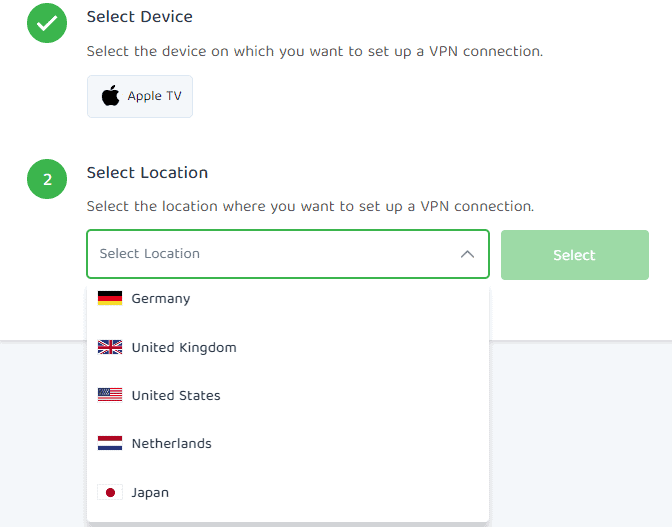Click the Germany flag icon
Viewport: 672px width, 527px height.
(110, 298)
